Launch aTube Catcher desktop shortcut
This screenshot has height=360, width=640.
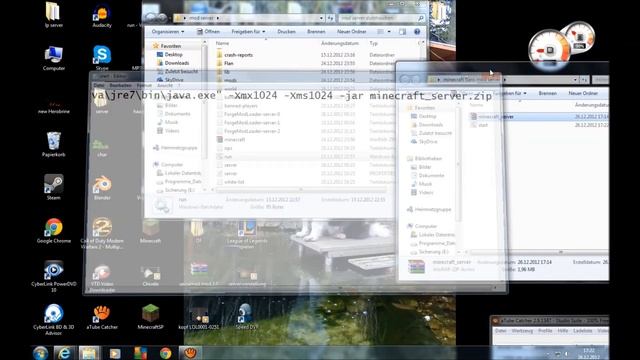pos(102,317)
